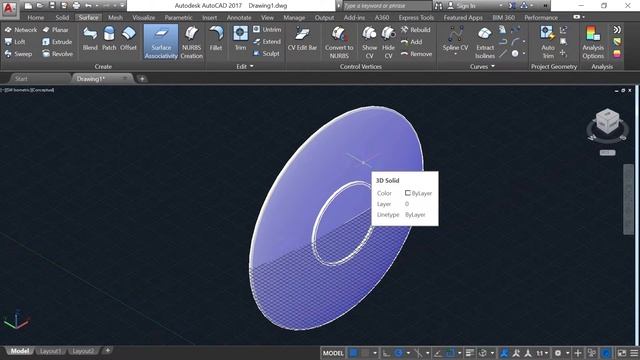Toggle Auto Trim

click(x=548, y=42)
